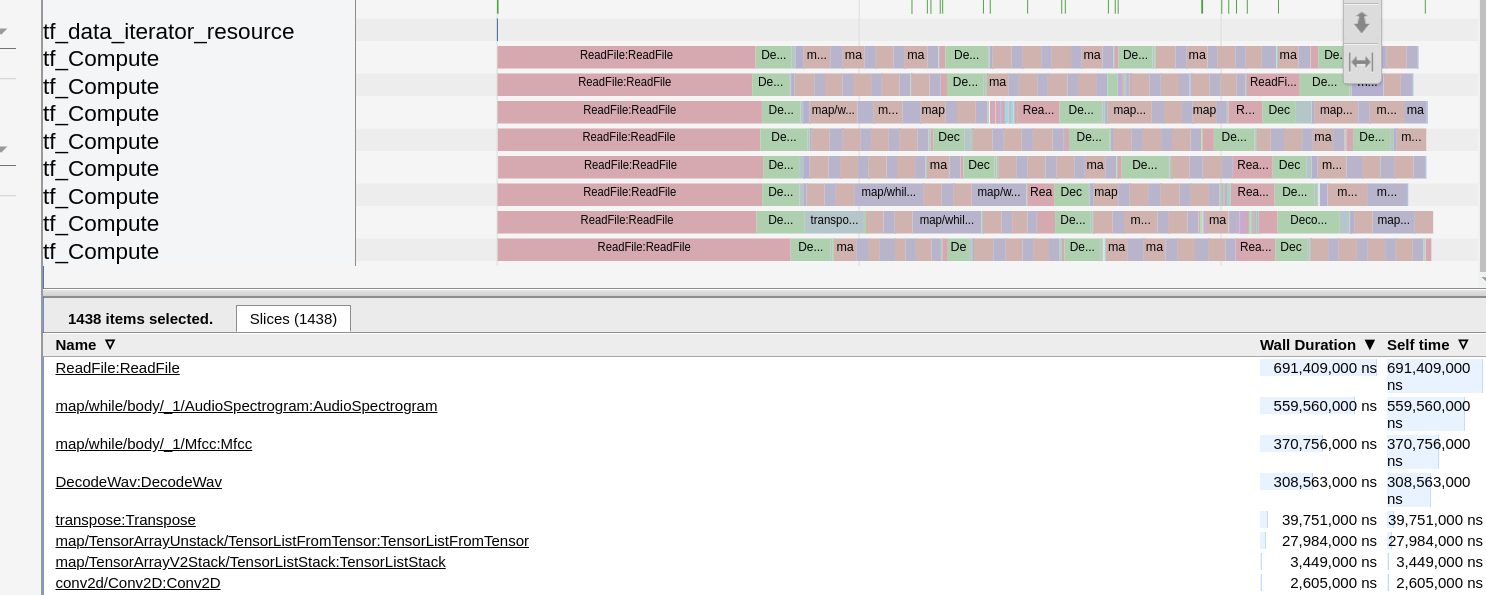Click the TensorListStack slice link
Image resolution: width=1486 pixels, height=595 pixels.
click(x=250, y=562)
